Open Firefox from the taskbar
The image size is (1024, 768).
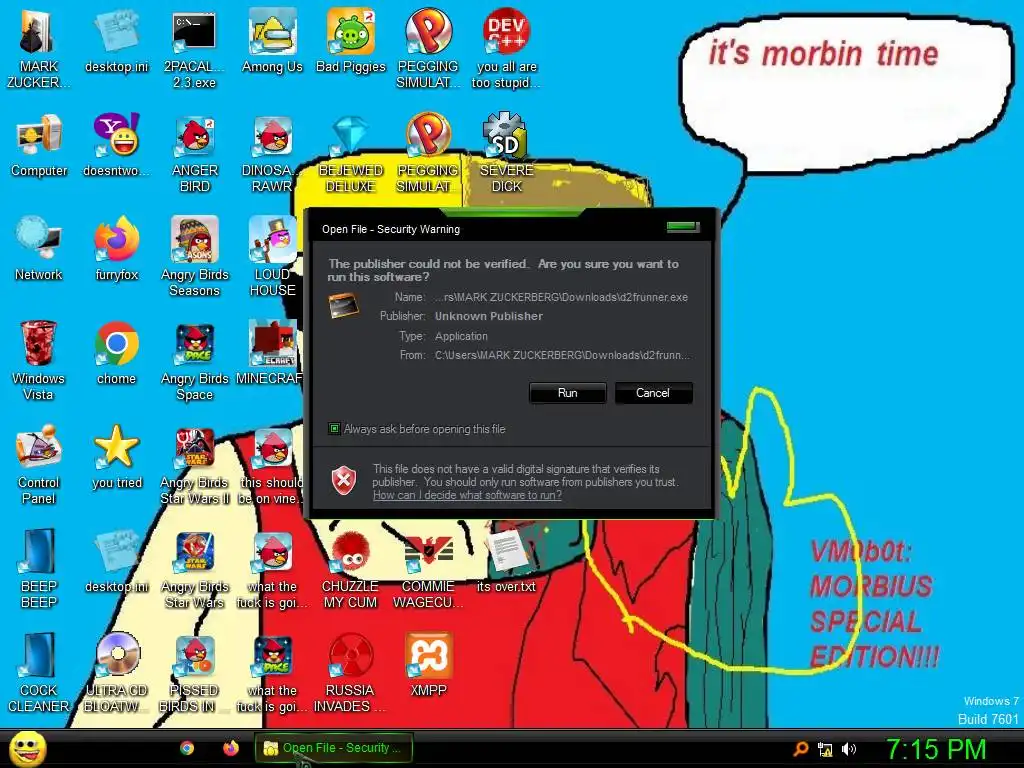coord(231,748)
